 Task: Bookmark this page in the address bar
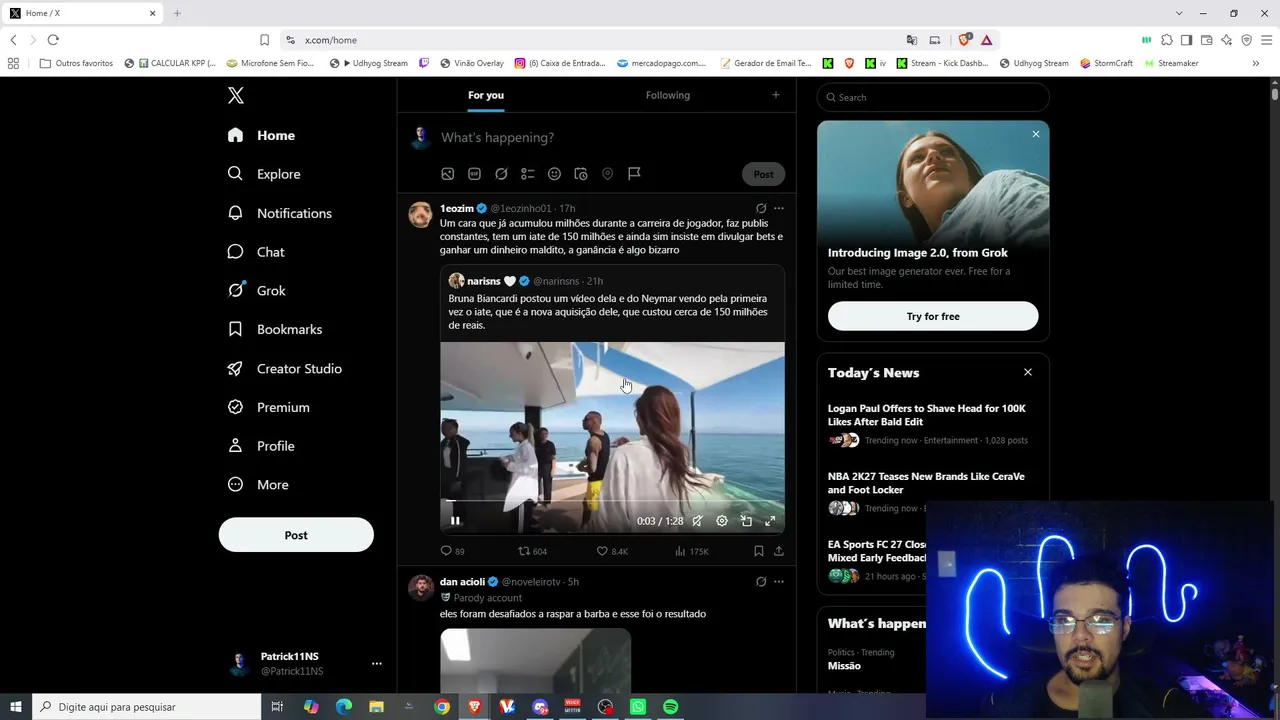264,40
